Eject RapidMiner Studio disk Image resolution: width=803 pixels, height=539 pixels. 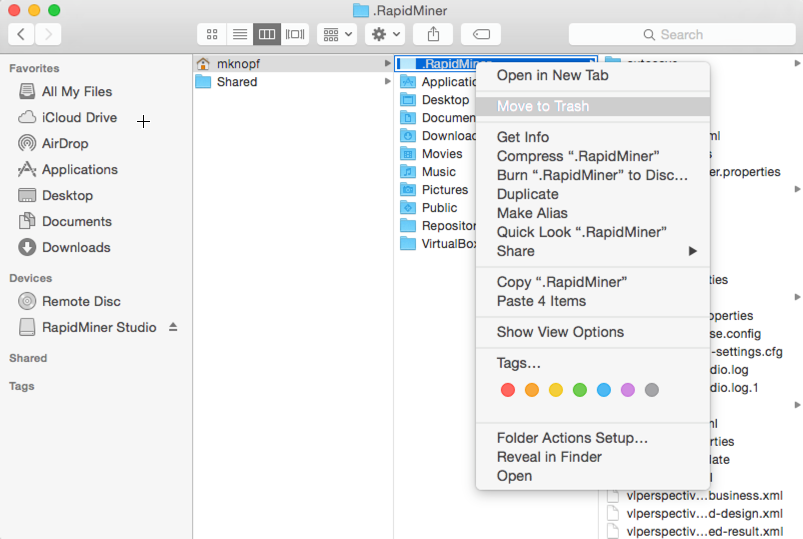click(x=173, y=327)
